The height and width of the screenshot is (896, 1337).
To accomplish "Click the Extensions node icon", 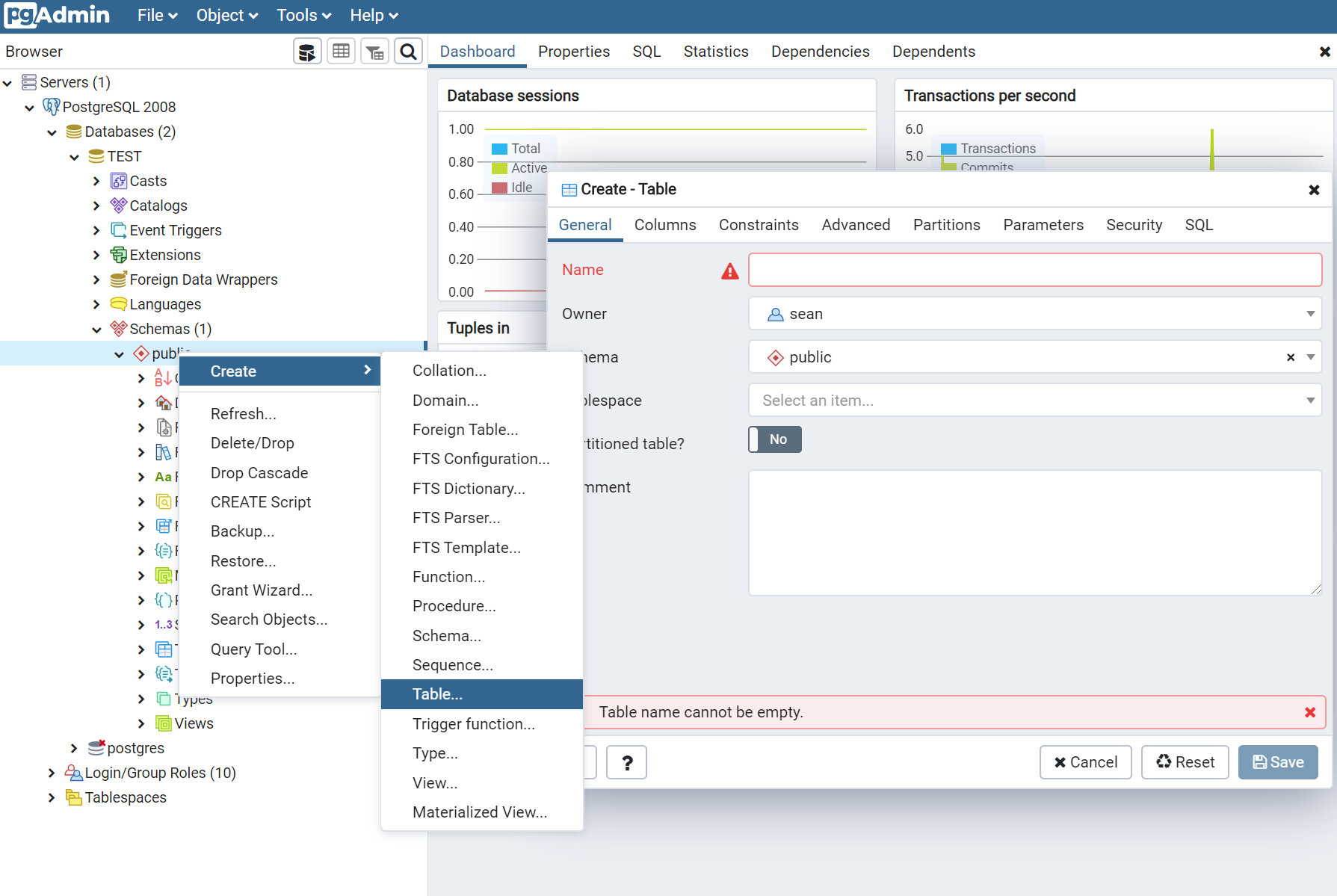I will click(118, 255).
